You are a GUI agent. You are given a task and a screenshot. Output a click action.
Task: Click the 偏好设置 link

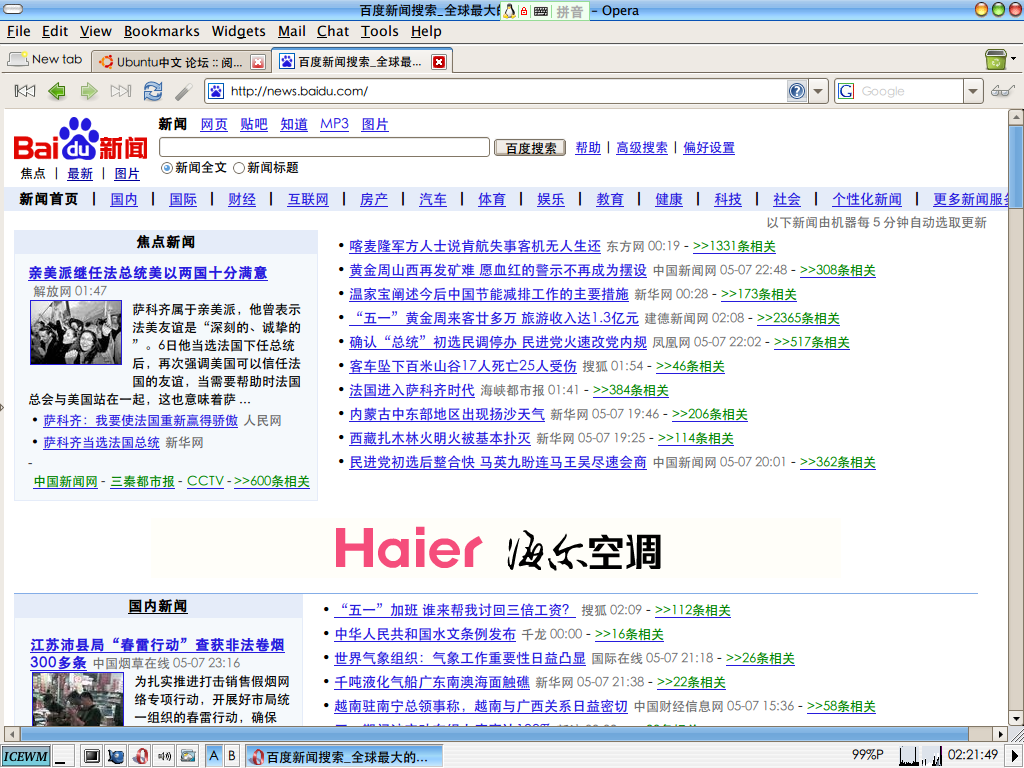coord(709,148)
